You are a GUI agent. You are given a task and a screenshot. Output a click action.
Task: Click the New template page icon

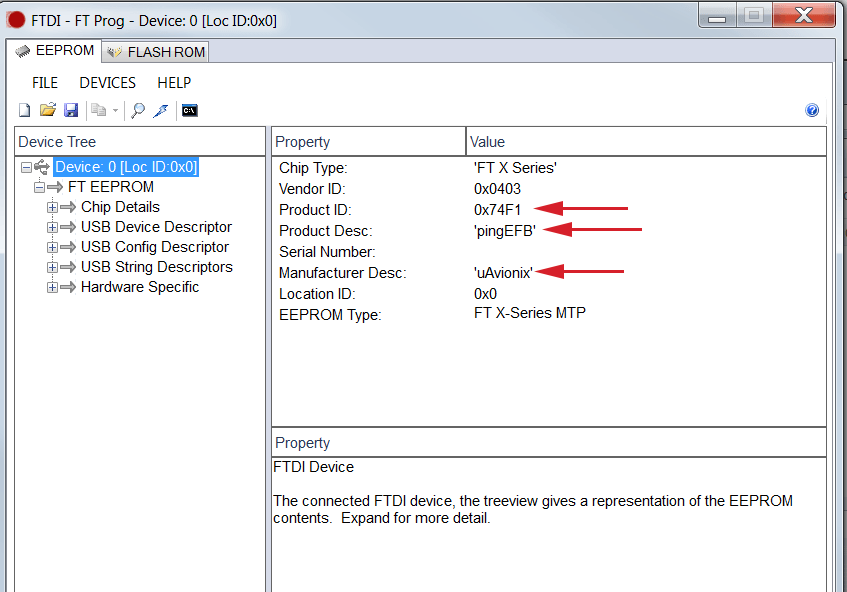click(x=25, y=110)
